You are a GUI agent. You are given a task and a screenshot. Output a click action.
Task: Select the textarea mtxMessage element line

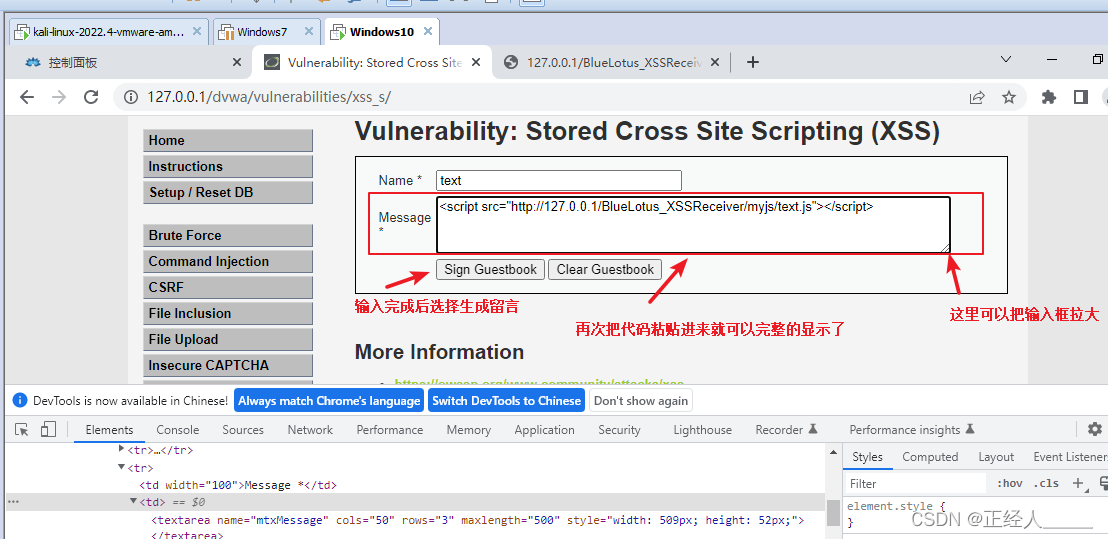[x=478, y=520]
